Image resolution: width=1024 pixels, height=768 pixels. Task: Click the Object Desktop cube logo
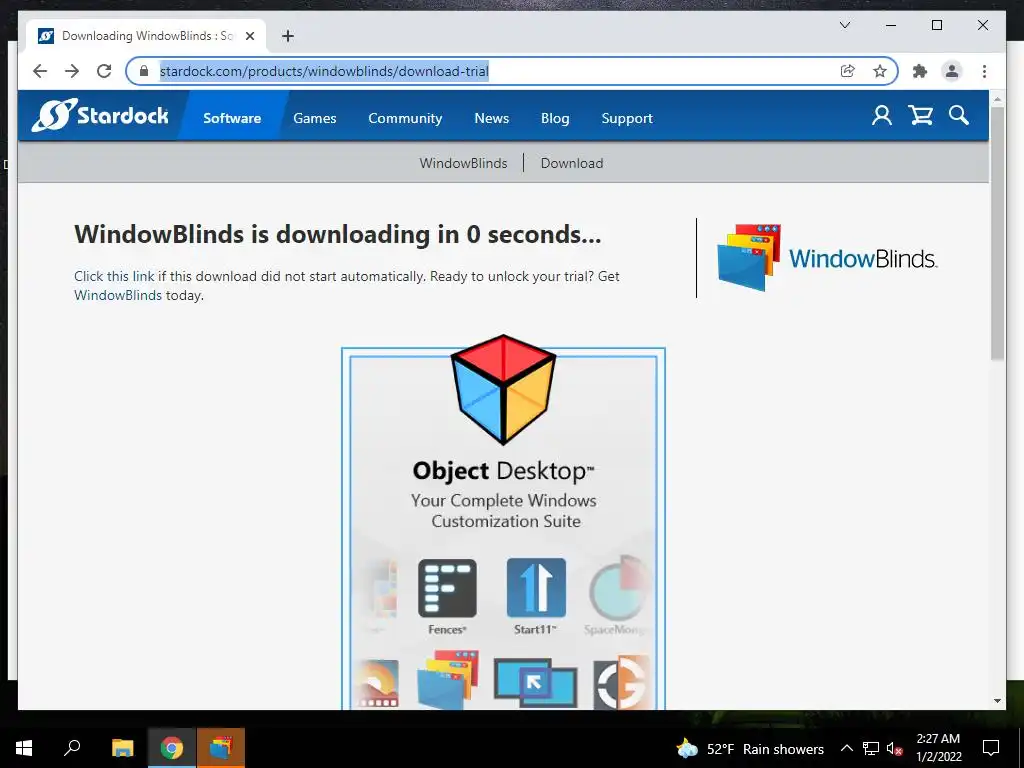point(504,389)
